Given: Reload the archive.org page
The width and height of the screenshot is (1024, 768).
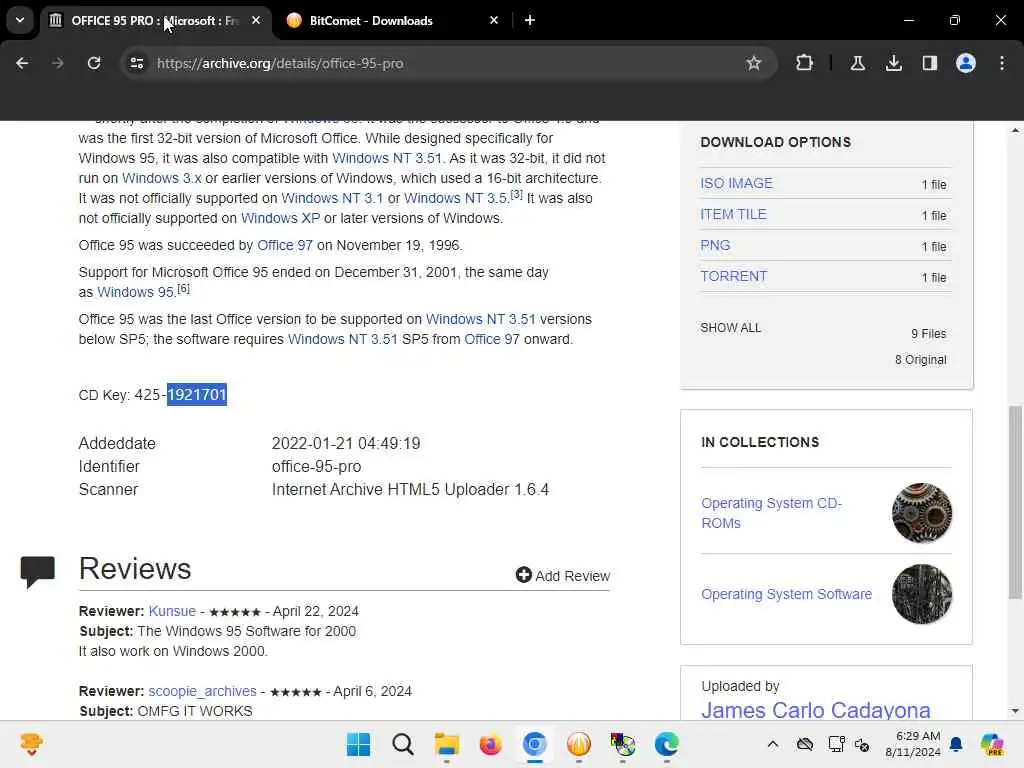Looking at the screenshot, I should (94, 63).
